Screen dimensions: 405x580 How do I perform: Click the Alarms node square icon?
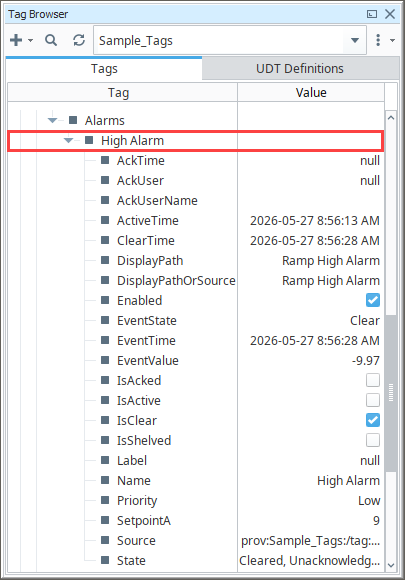click(x=73, y=120)
